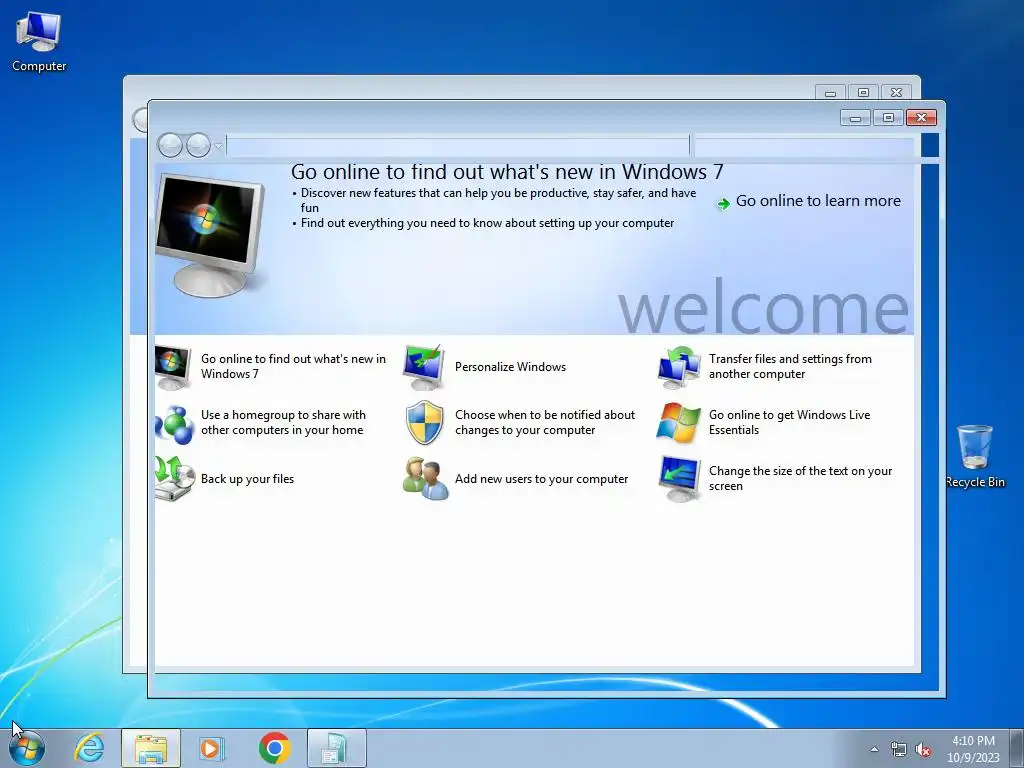Click the Forward navigation button
1024x768 pixels.
point(198,145)
